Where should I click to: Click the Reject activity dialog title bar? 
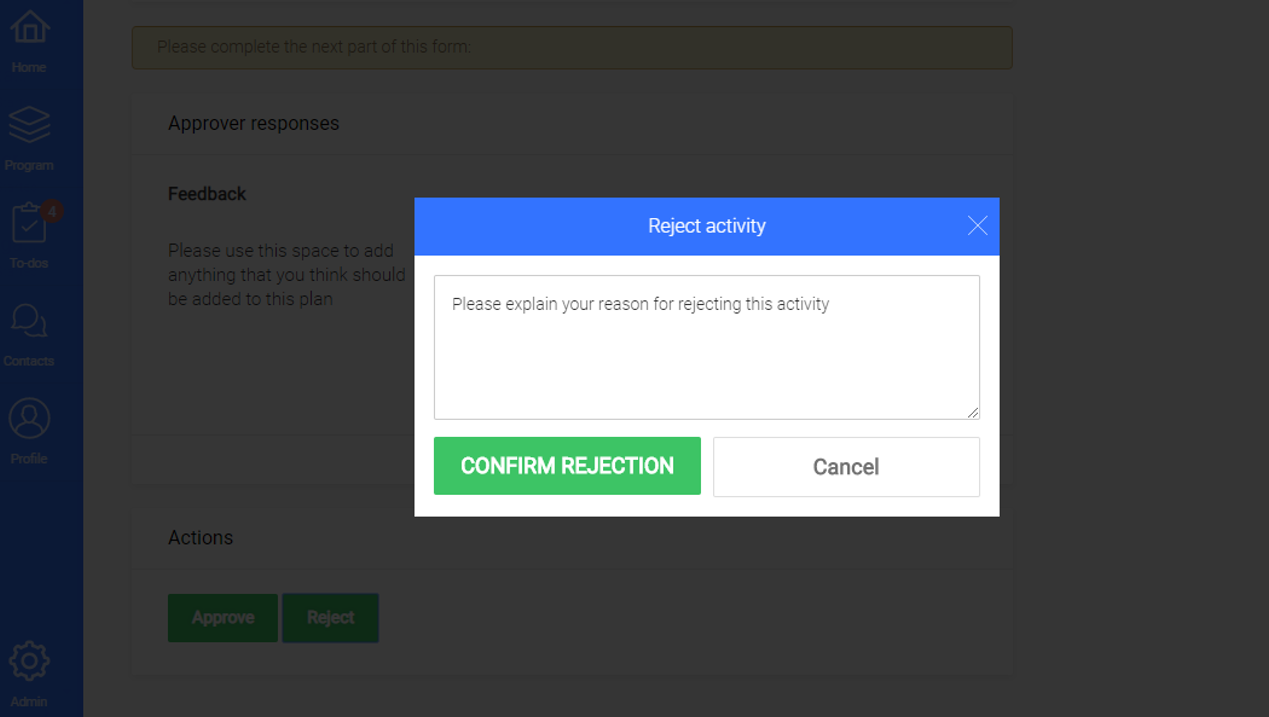point(706,226)
